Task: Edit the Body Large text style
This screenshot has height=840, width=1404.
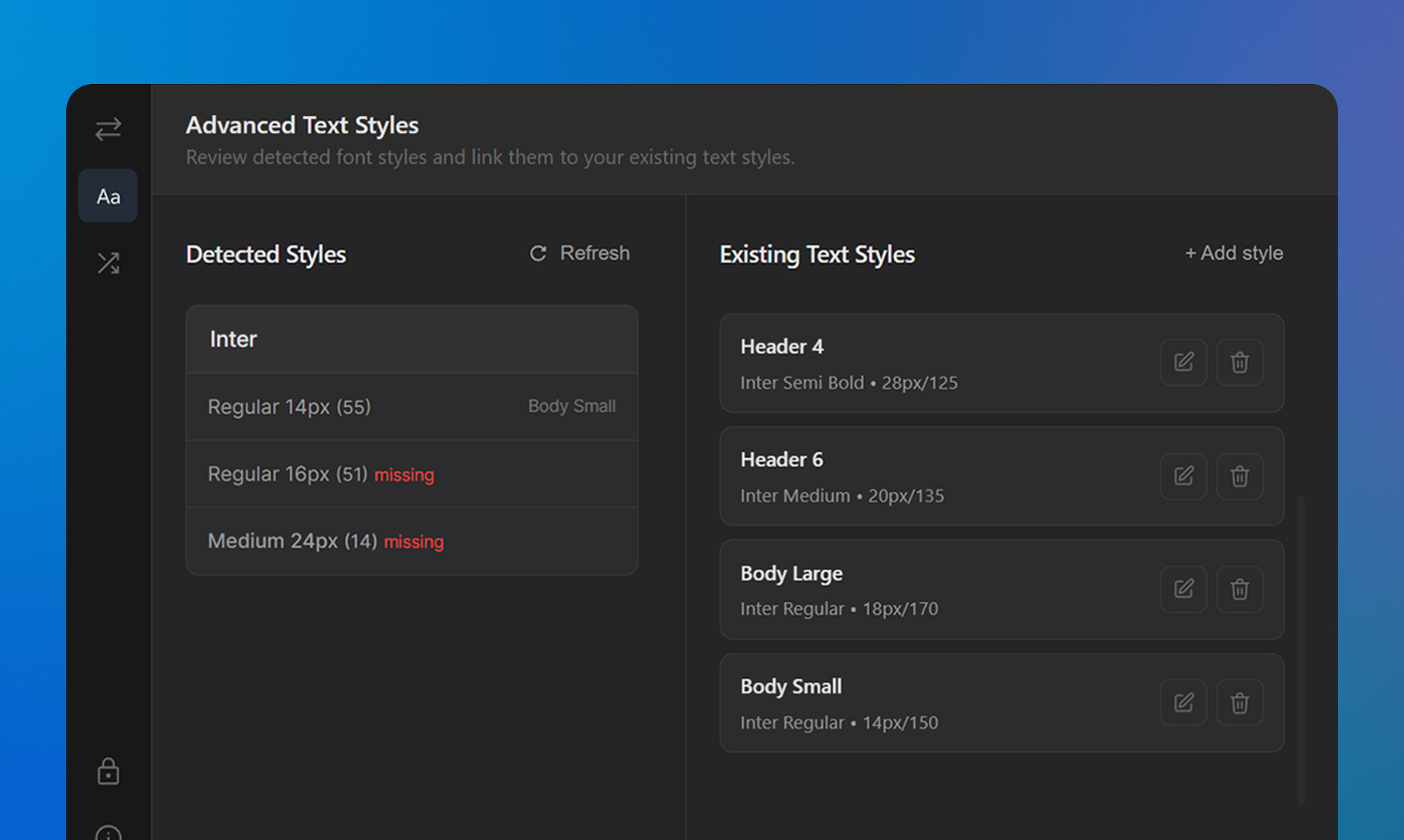Action: pyautogui.click(x=1184, y=589)
